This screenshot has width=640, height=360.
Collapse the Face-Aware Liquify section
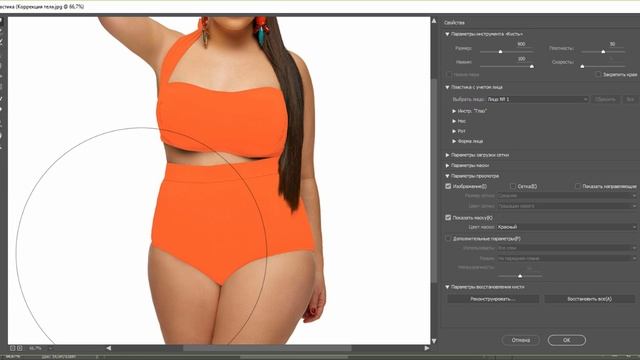pyautogui.click(x=447, y=87)
